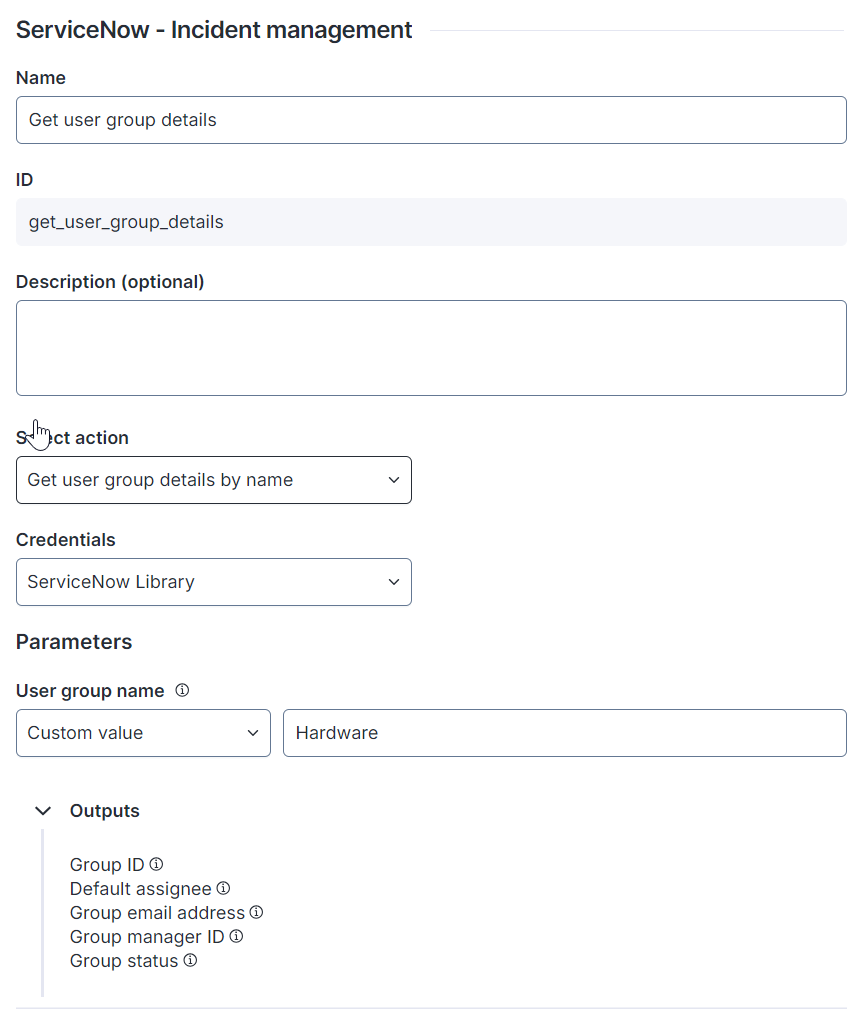Screen dimensions: 863x1022
Task: Click the Outputs section label
Action: click(x=105, y=811)
